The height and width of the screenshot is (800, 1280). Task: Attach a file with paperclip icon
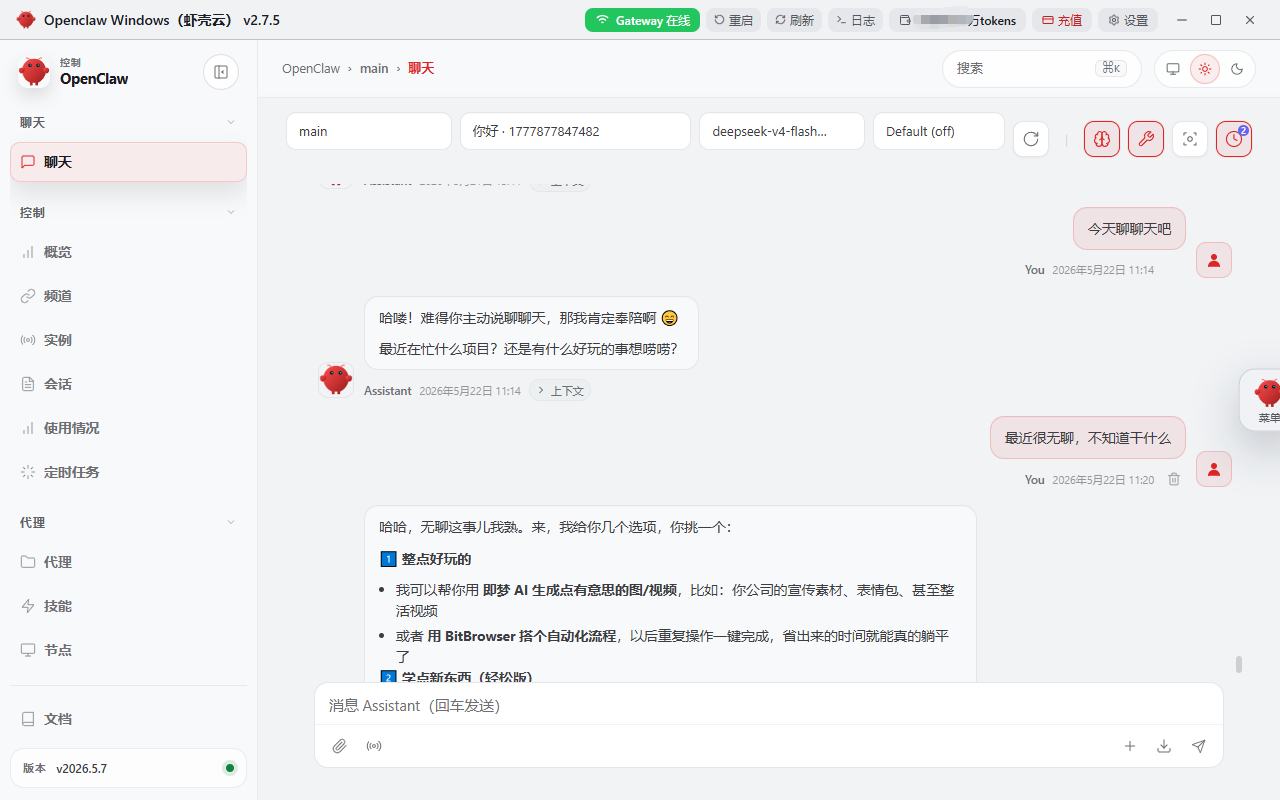340,746
